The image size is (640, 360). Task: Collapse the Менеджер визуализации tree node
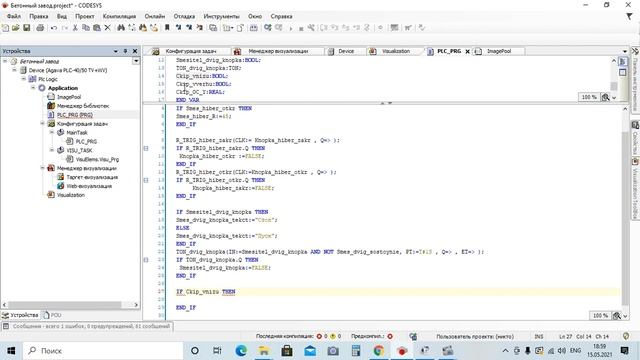click(x=42, y=168)
